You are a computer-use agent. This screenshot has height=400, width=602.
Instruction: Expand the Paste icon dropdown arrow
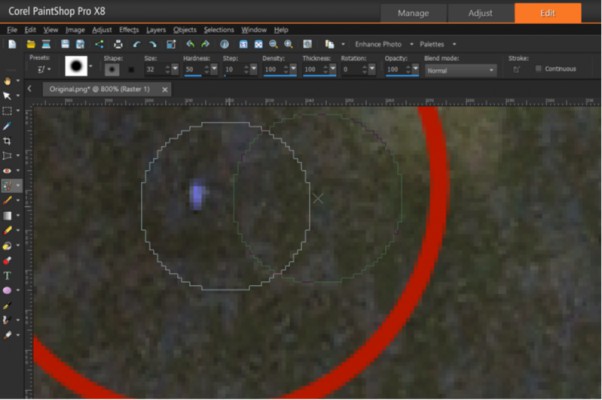(343, 44)
